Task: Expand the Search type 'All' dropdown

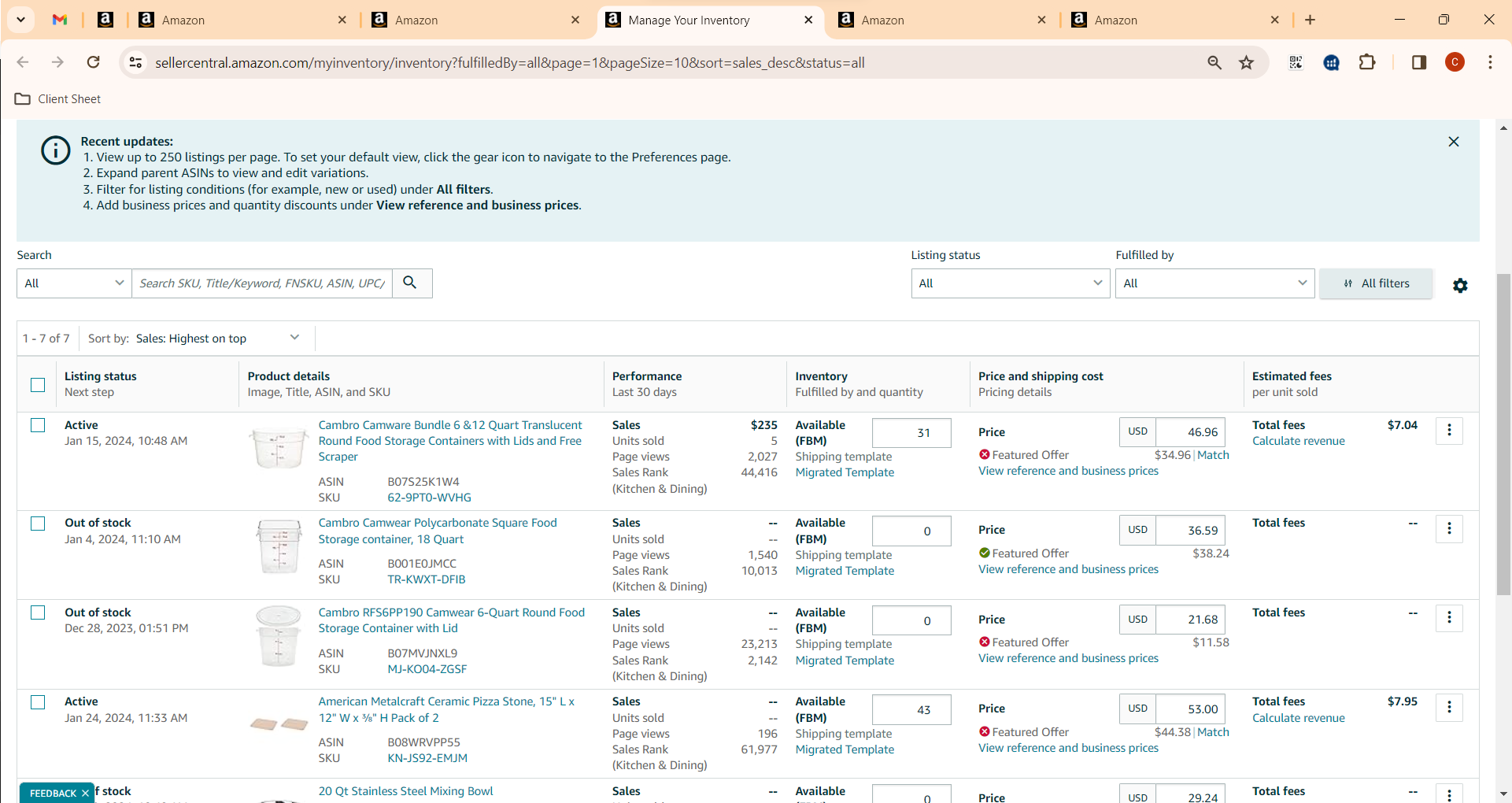Action: click(x=74, y=283)
